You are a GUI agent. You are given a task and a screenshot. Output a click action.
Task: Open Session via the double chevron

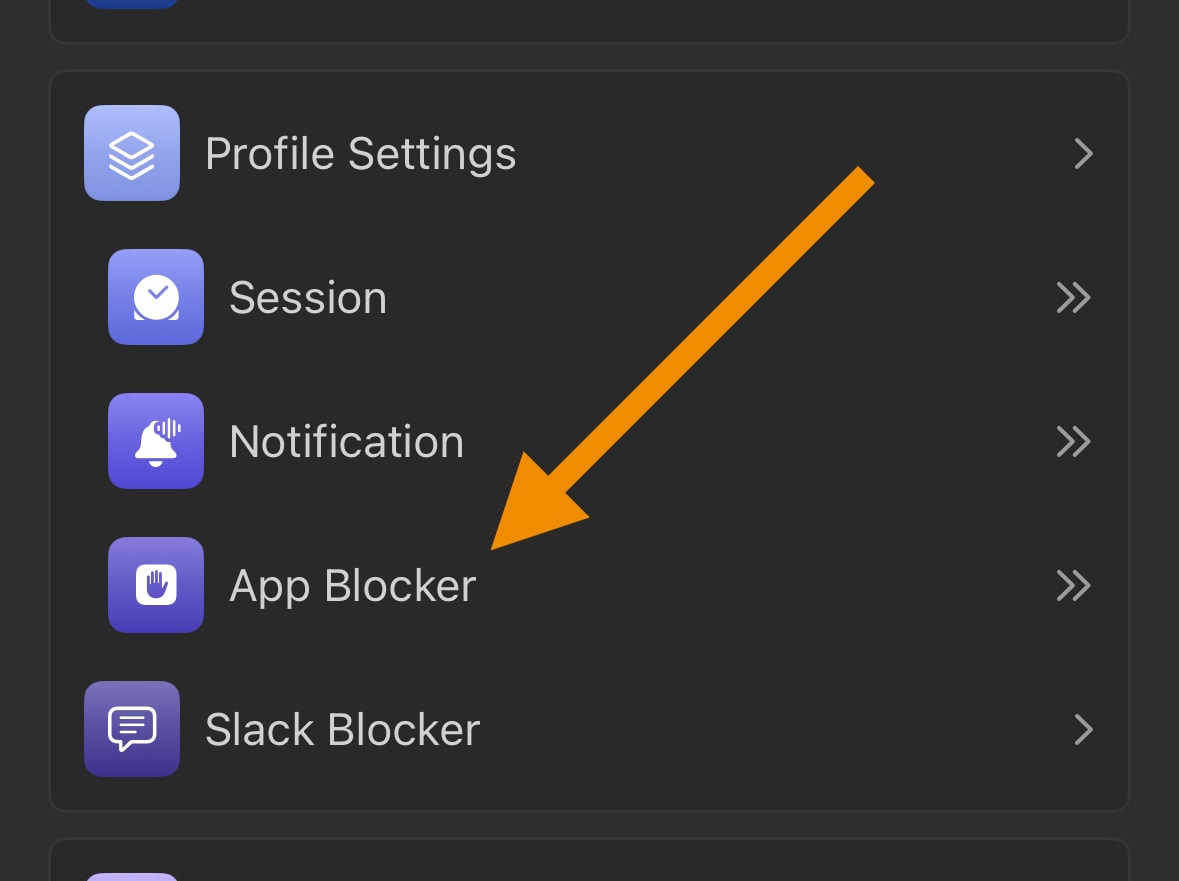pyautogui.click(x=1072, y=297)
